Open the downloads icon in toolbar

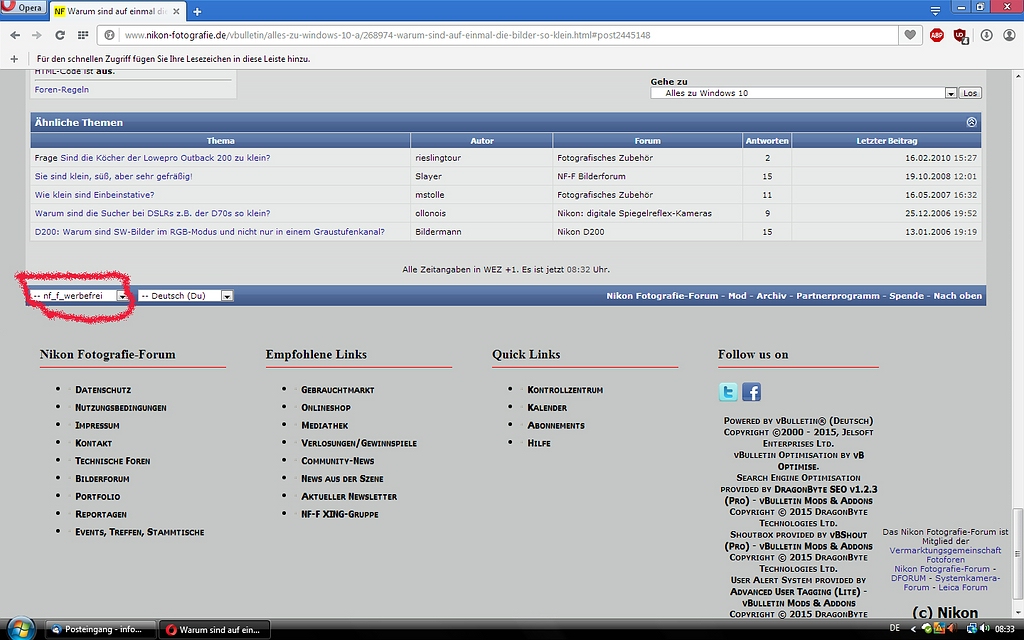coord(986,35)
